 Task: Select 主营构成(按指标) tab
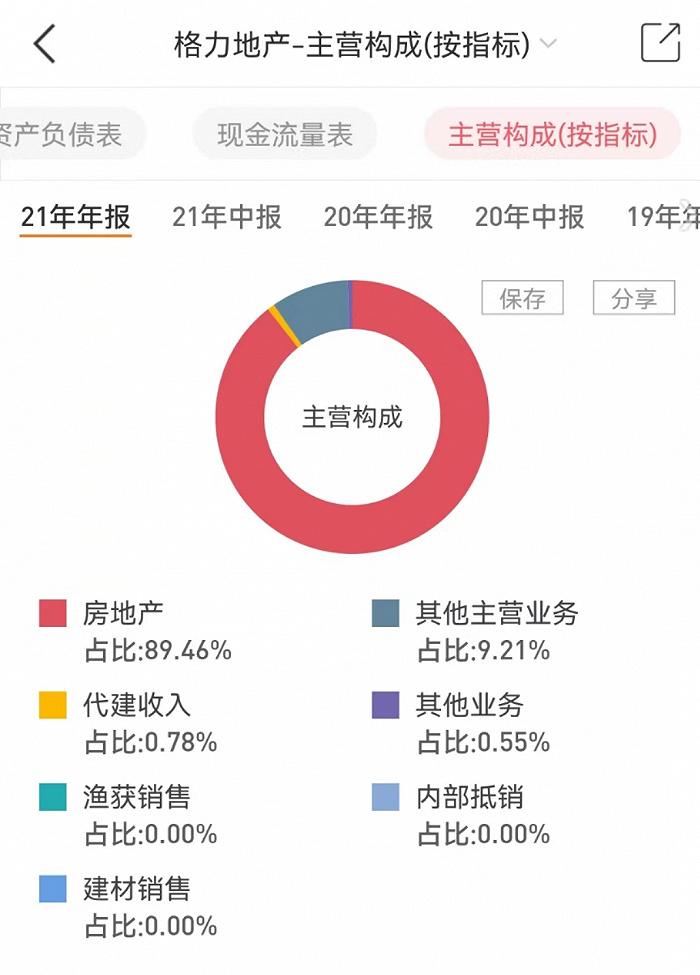552,135
